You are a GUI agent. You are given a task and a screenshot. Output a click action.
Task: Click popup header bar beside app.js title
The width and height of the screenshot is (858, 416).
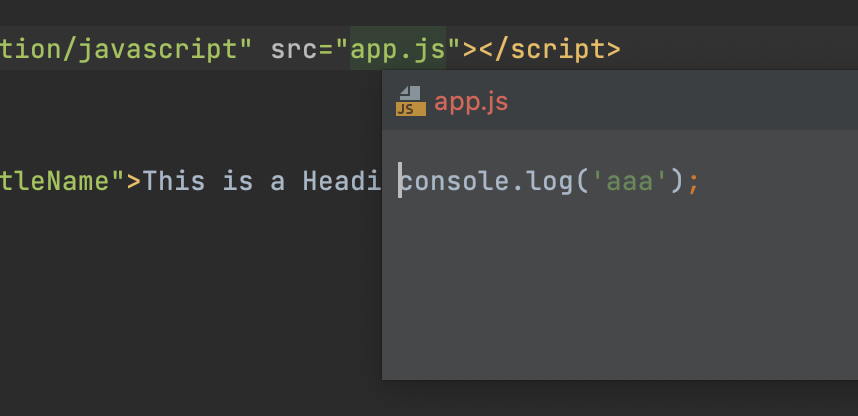pyautogui.click(x=684, y=101)
